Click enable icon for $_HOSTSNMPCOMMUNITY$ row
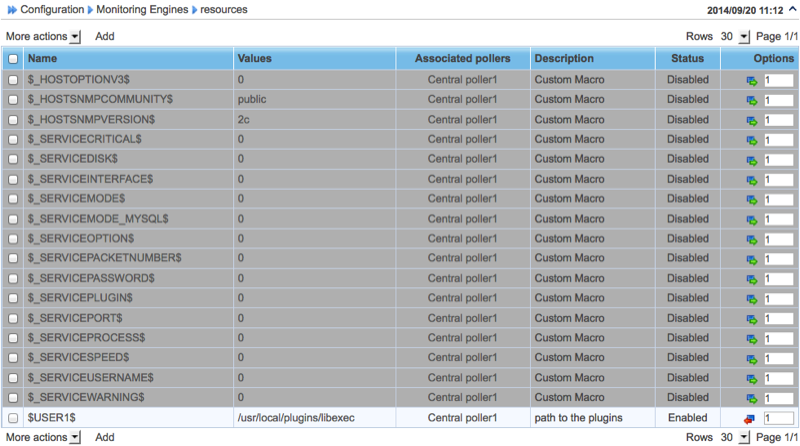The width and height of the screenshot is (800, 446). pyautogui.click(x=751, y=100)
